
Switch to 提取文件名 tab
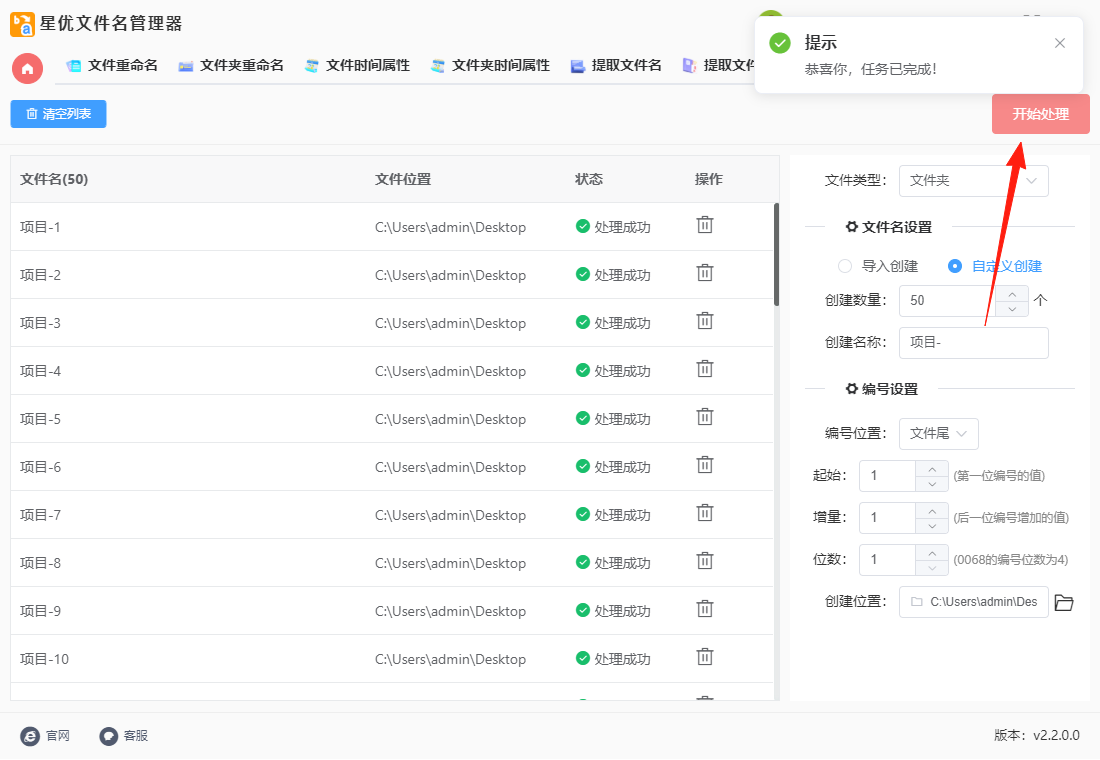[616, 66]
